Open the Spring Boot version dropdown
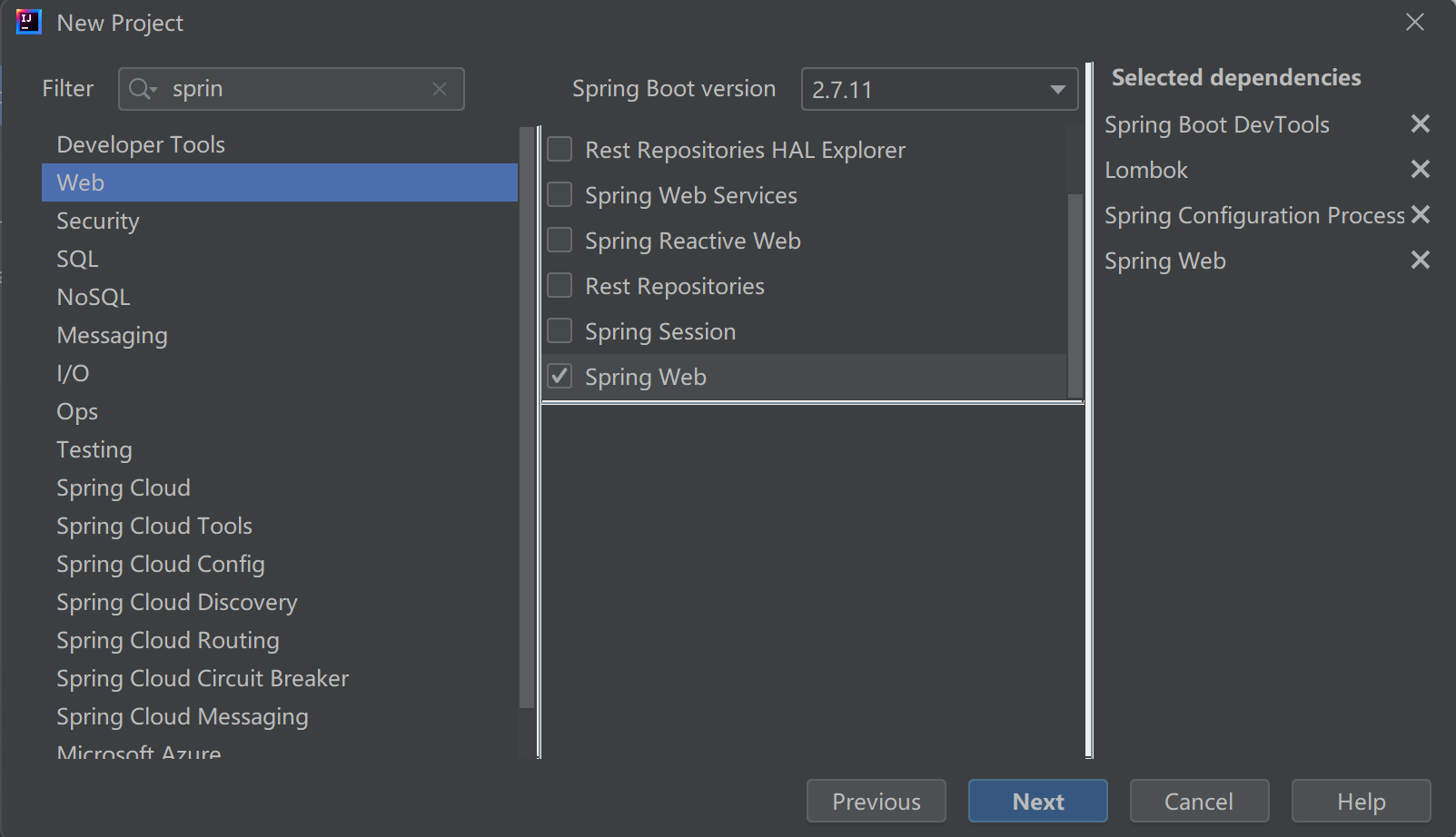The width and height of the screenshot is (1456, 837). (939, 89)
